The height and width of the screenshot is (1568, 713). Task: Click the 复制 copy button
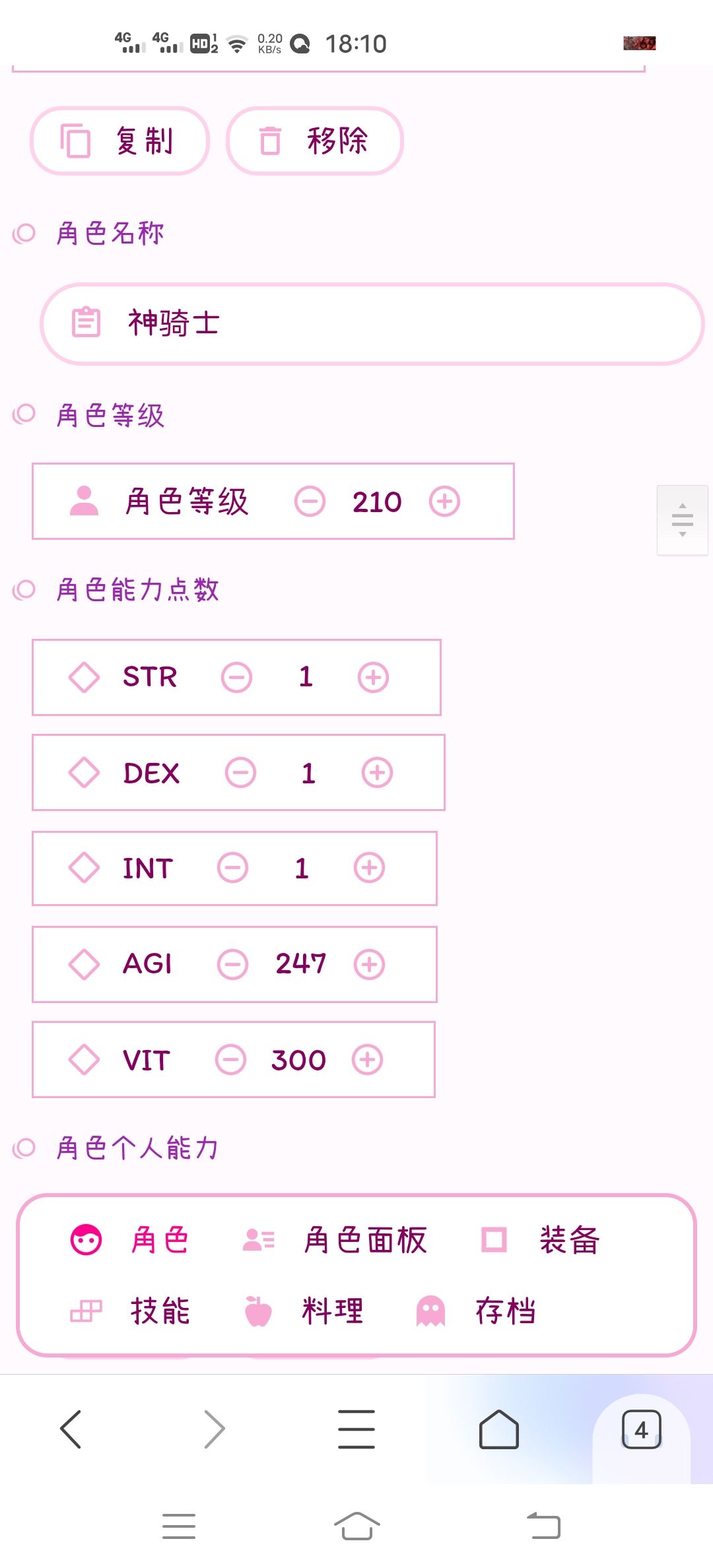click(x=119, y=141)
